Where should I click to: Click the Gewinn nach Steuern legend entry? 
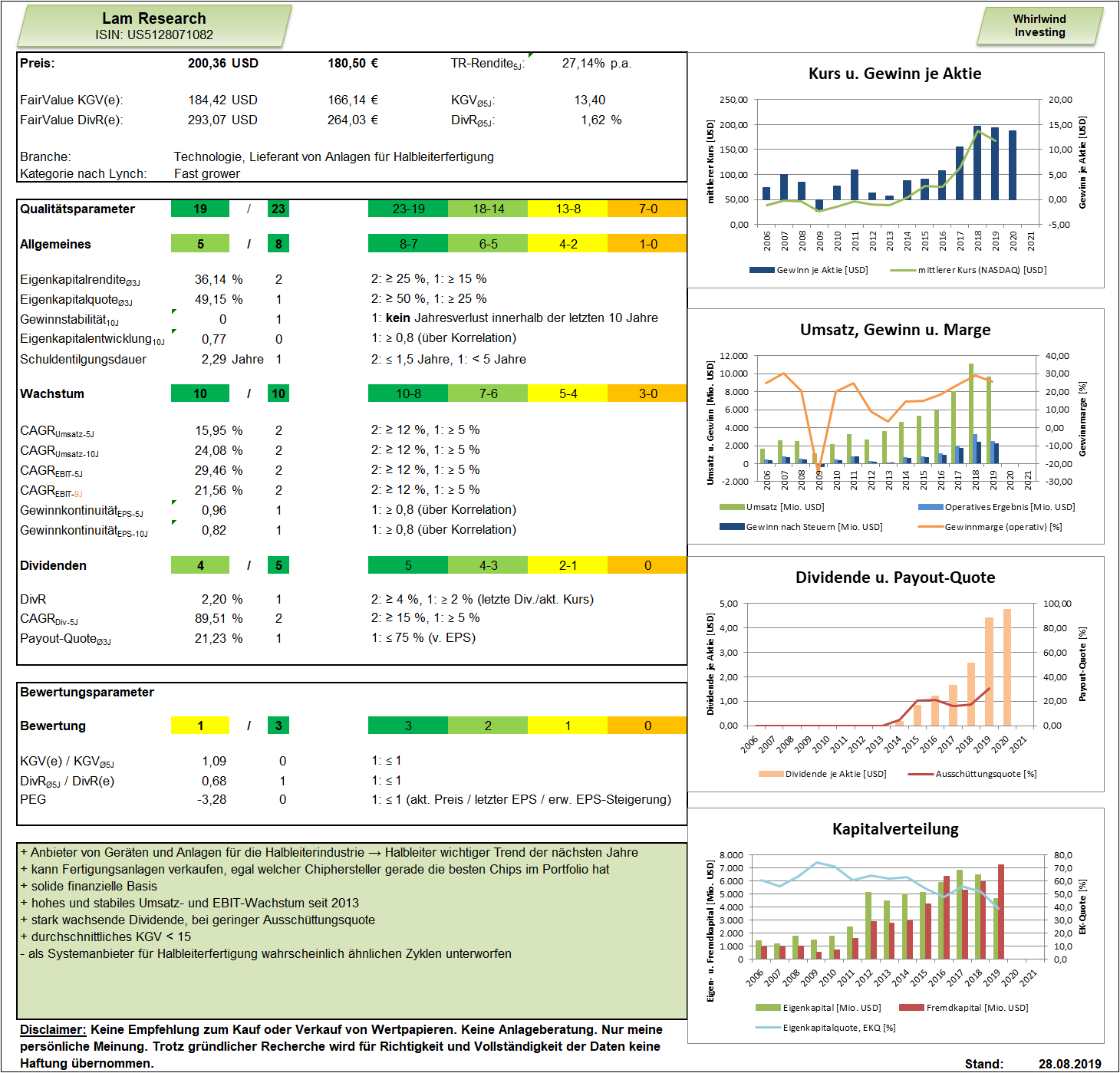tap(801, 527)
